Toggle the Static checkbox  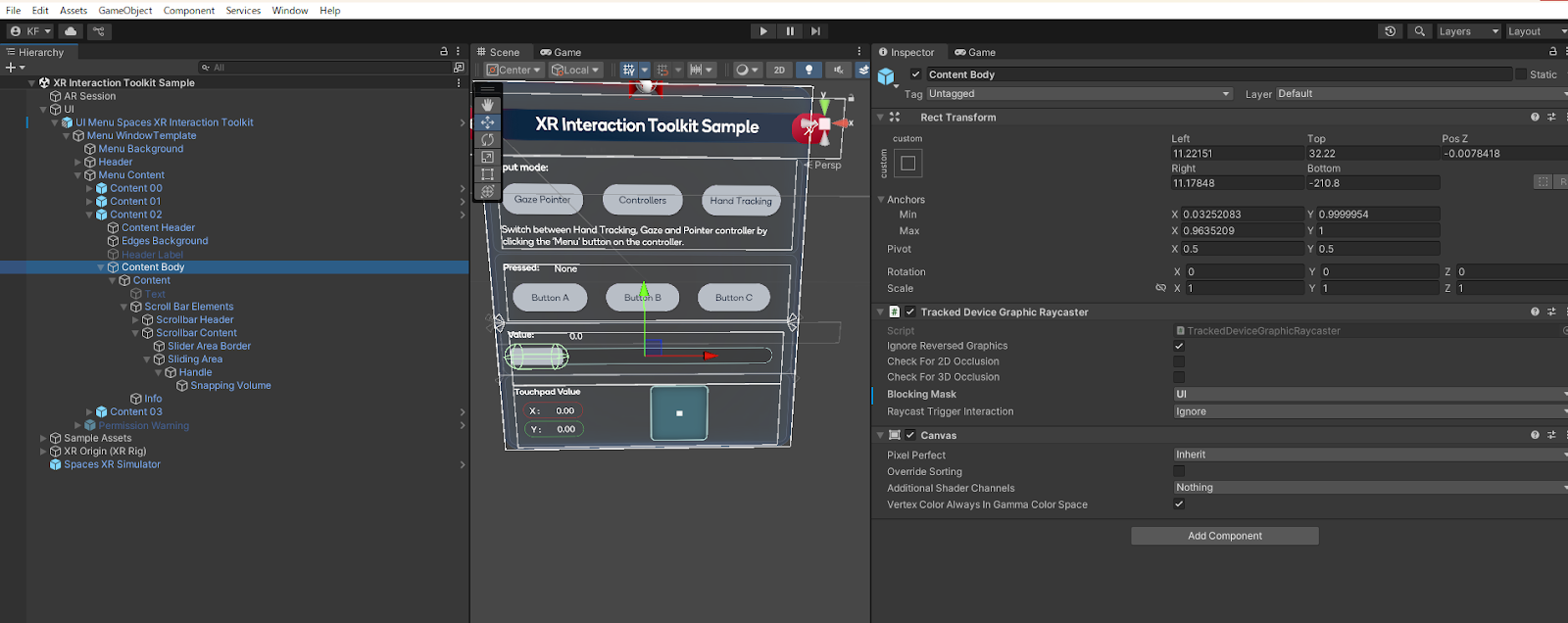tap(1521, 74)
